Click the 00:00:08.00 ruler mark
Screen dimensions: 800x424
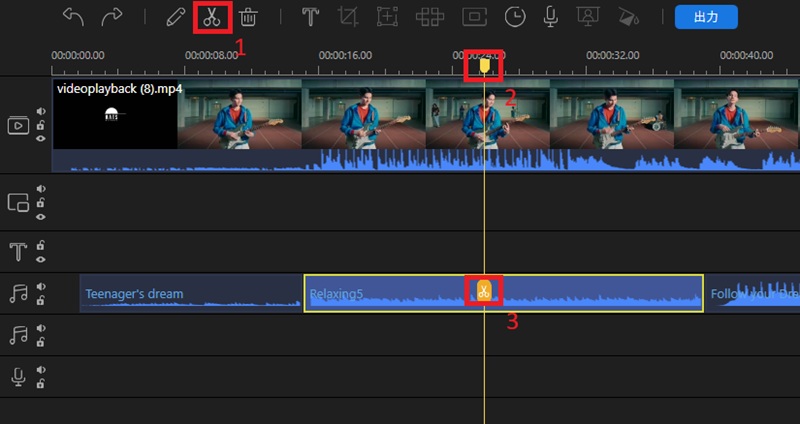tap(212, 55)
